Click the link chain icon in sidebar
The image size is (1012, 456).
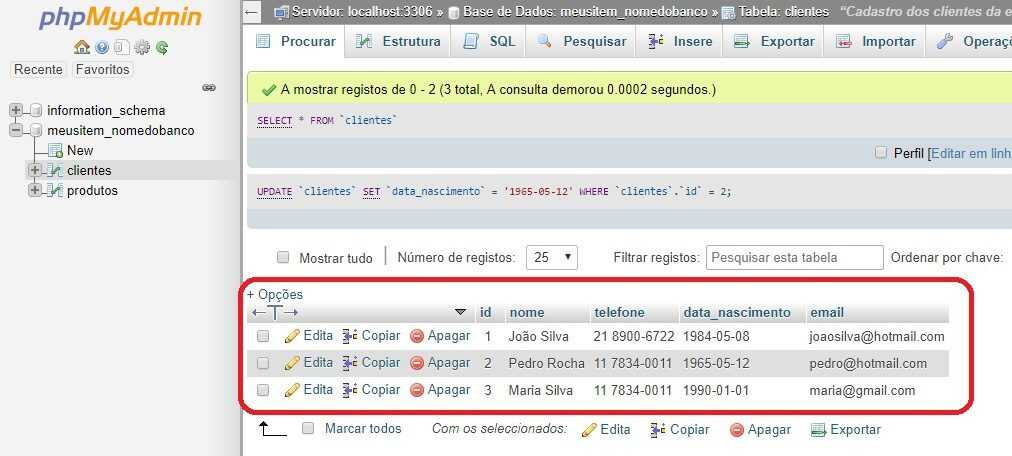pos(209,88)
